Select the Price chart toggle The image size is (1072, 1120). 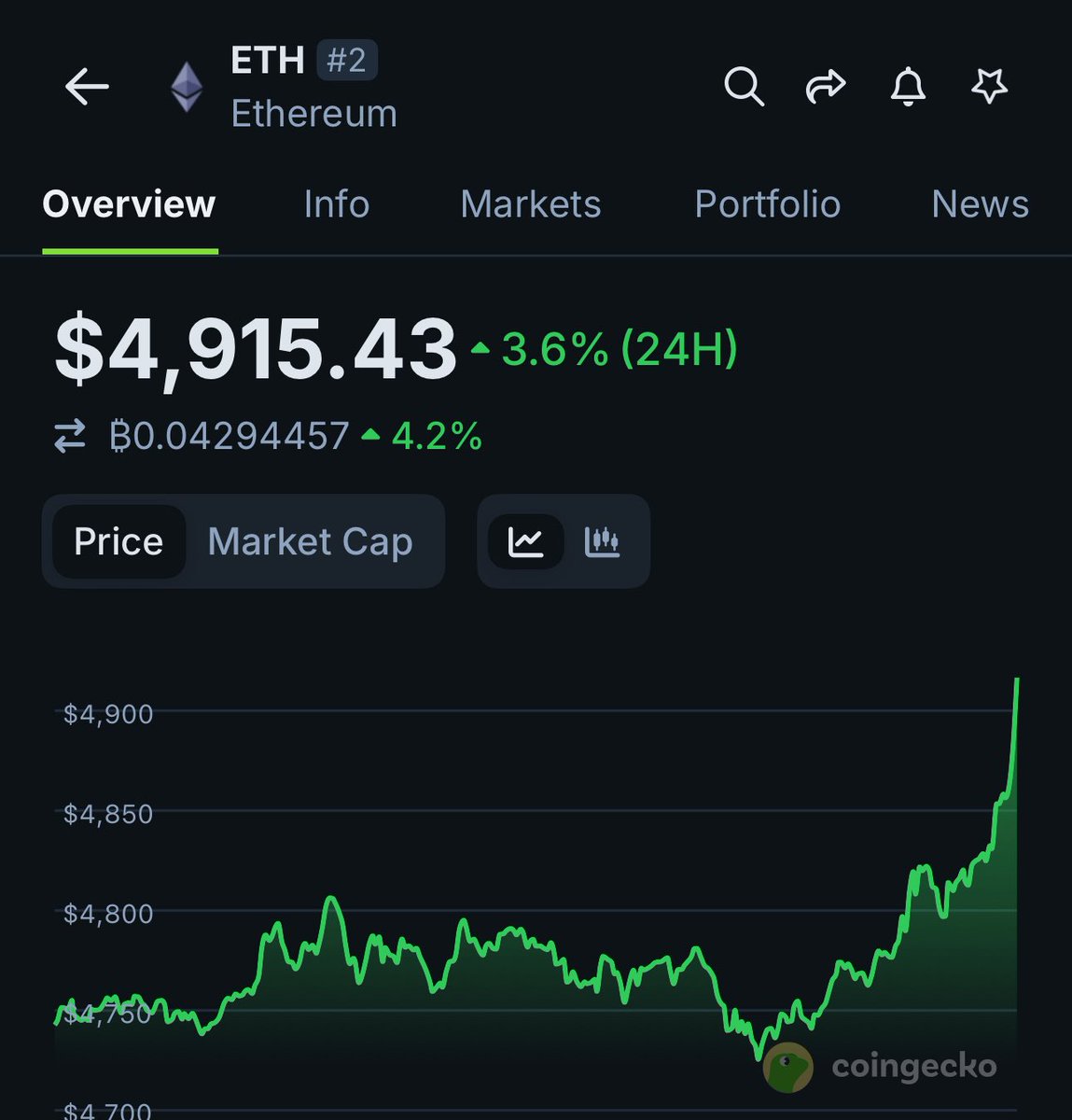click(x=118, y=541)
